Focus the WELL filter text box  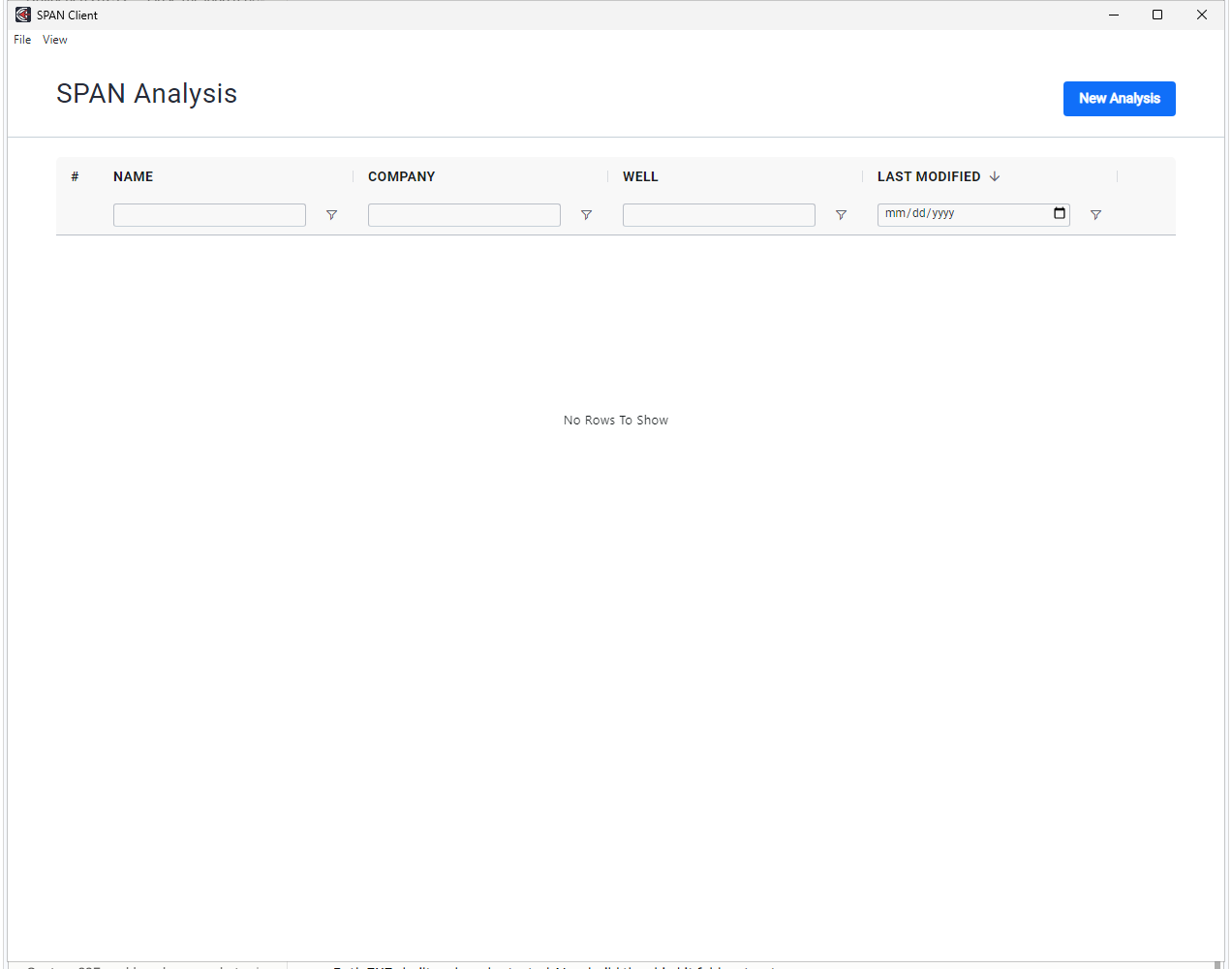(x=719, y=215)
